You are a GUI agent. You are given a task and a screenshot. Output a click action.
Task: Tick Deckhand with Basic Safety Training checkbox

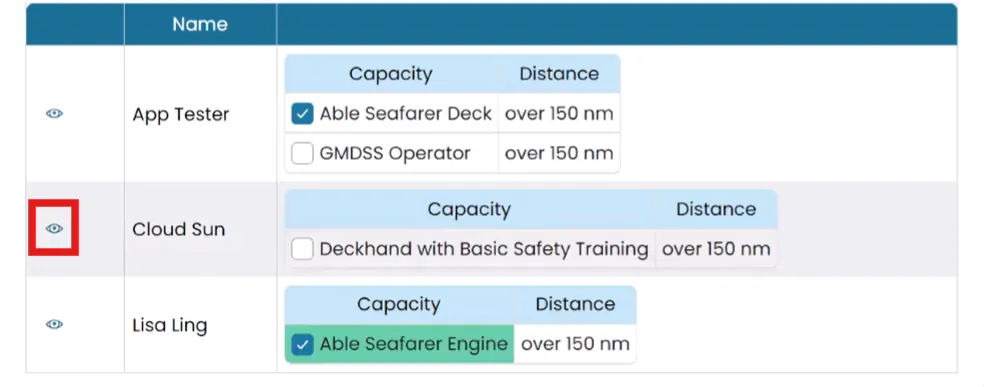(x=302, y=249)
